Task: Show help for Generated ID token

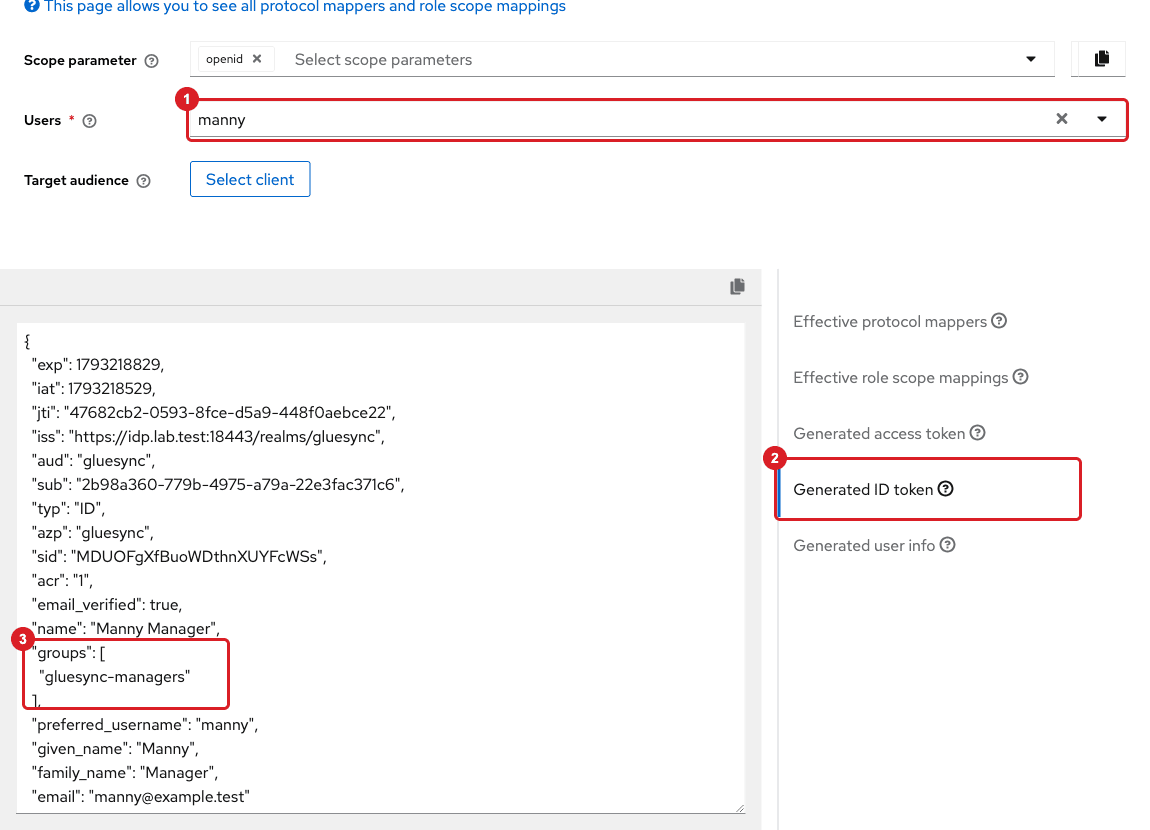Action: pos(945,489)
